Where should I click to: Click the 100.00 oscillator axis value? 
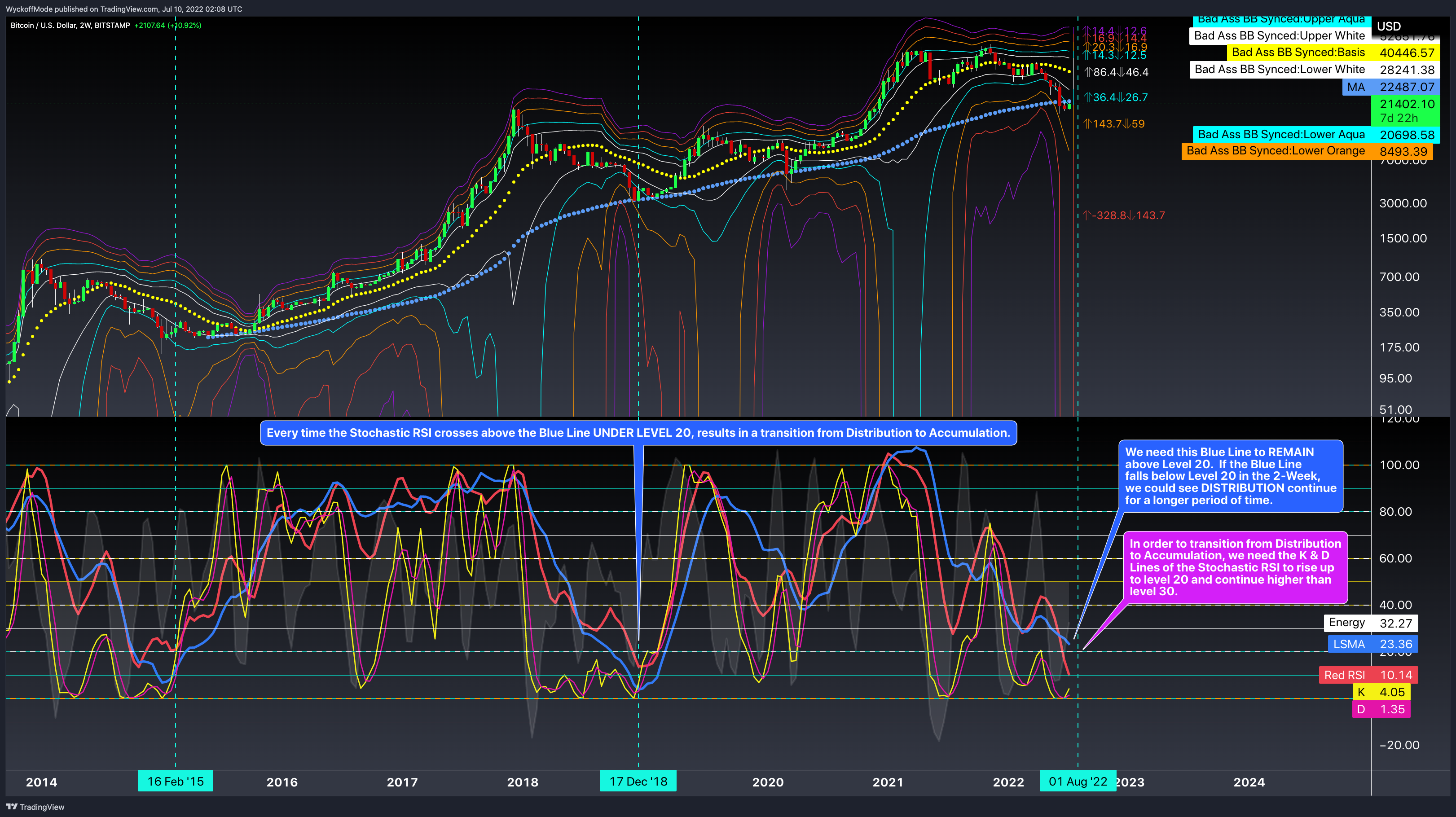[x=1399, y=465]
